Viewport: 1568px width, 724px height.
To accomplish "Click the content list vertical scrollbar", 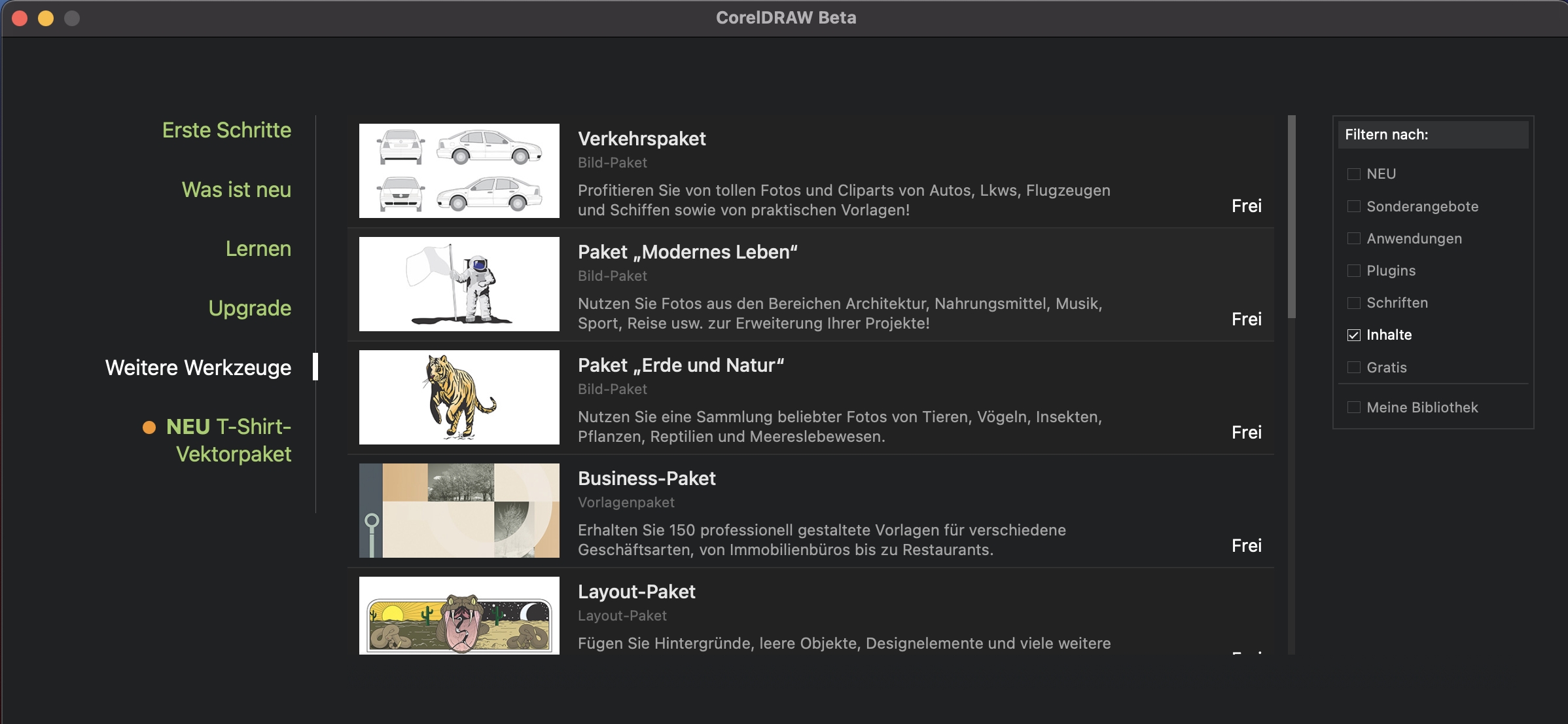I will click(1291, 216).
